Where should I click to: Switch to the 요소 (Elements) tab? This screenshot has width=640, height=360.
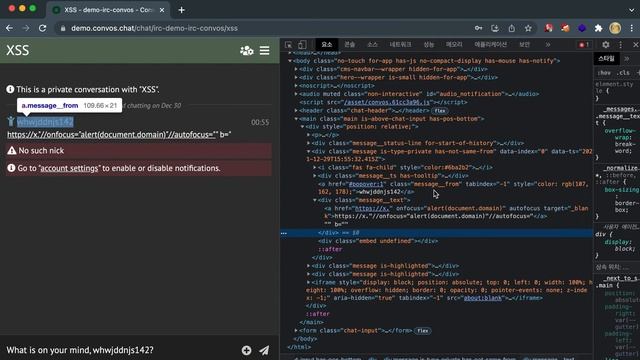pyautogui.click(x=327, y=44)
